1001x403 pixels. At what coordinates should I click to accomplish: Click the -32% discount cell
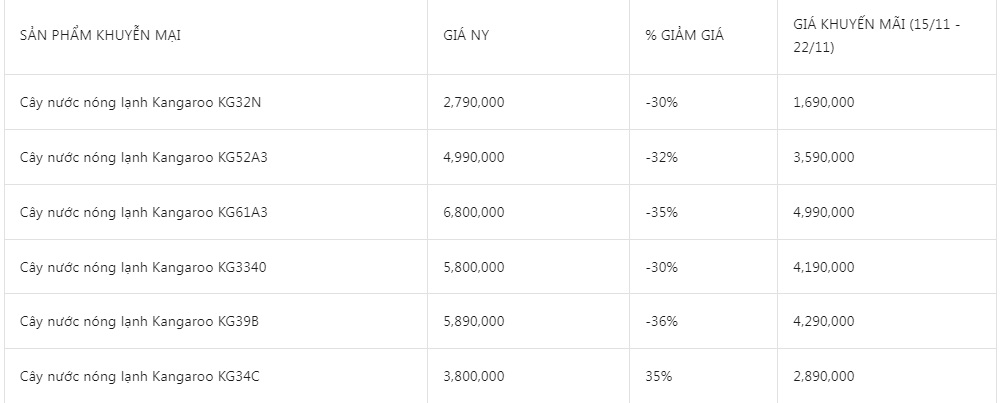(x=662, y=157)
